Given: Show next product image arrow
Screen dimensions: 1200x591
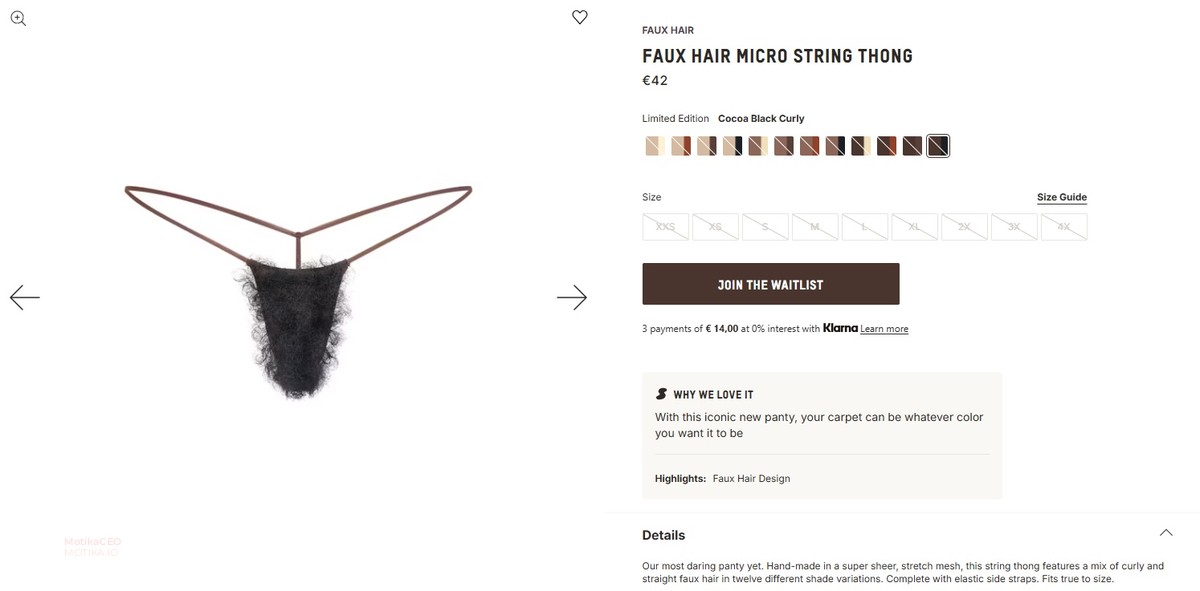Looking at the screenshot, I should [x=571, y=297].
